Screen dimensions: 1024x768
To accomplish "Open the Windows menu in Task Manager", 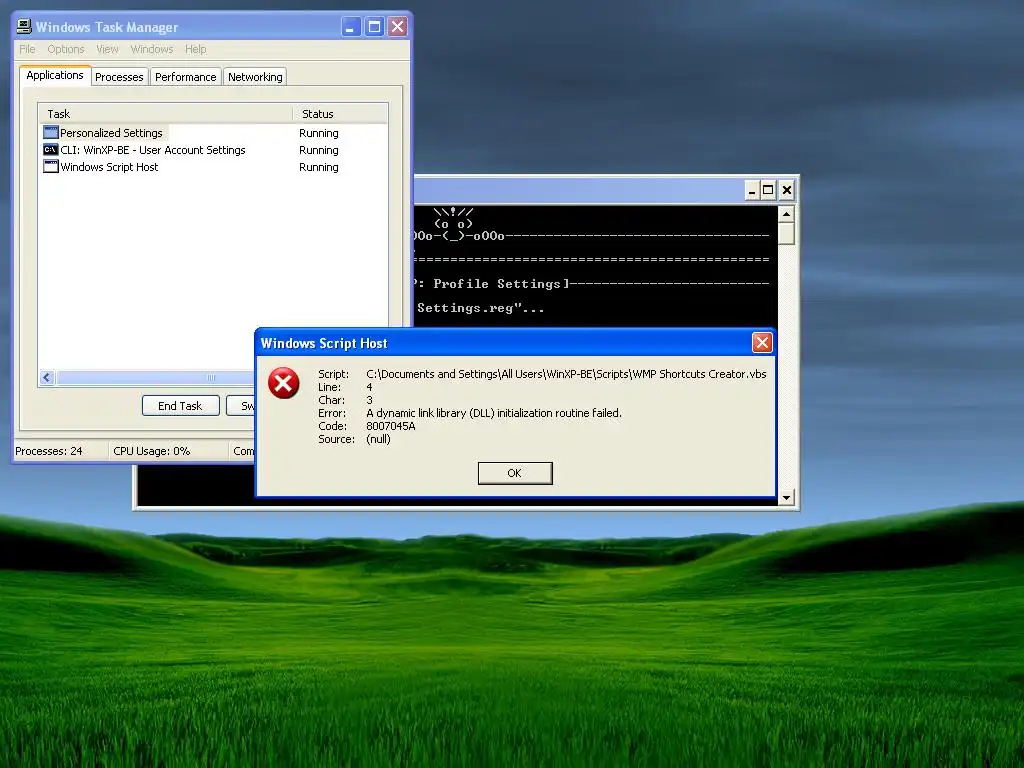I will point(152,49).
